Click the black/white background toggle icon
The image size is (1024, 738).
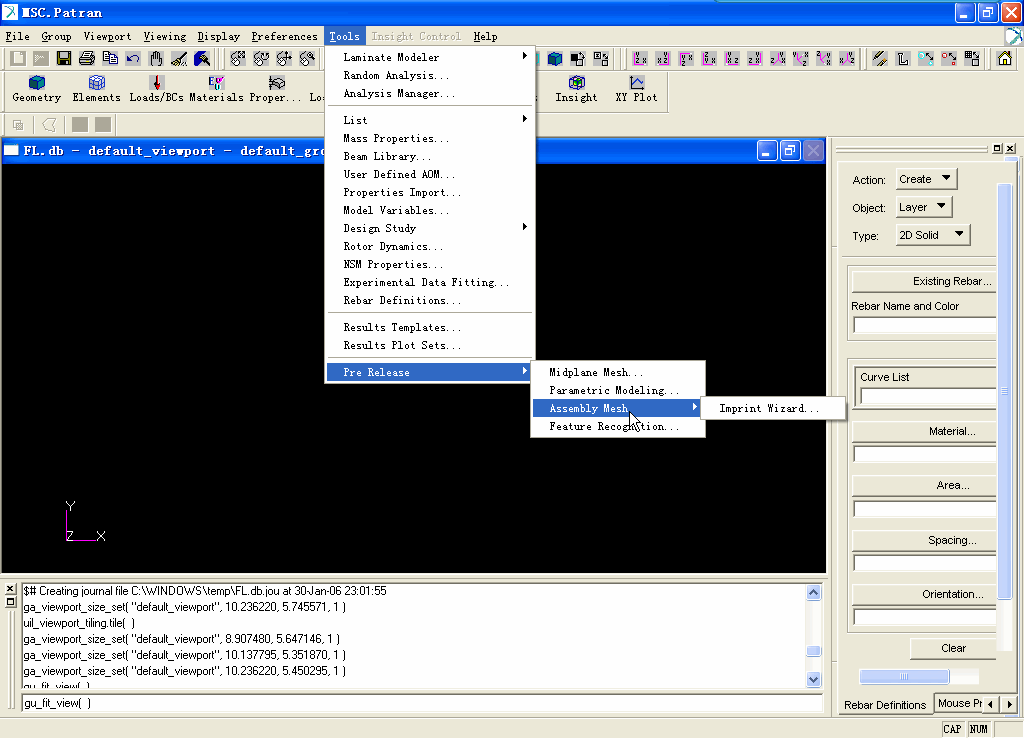578,59
